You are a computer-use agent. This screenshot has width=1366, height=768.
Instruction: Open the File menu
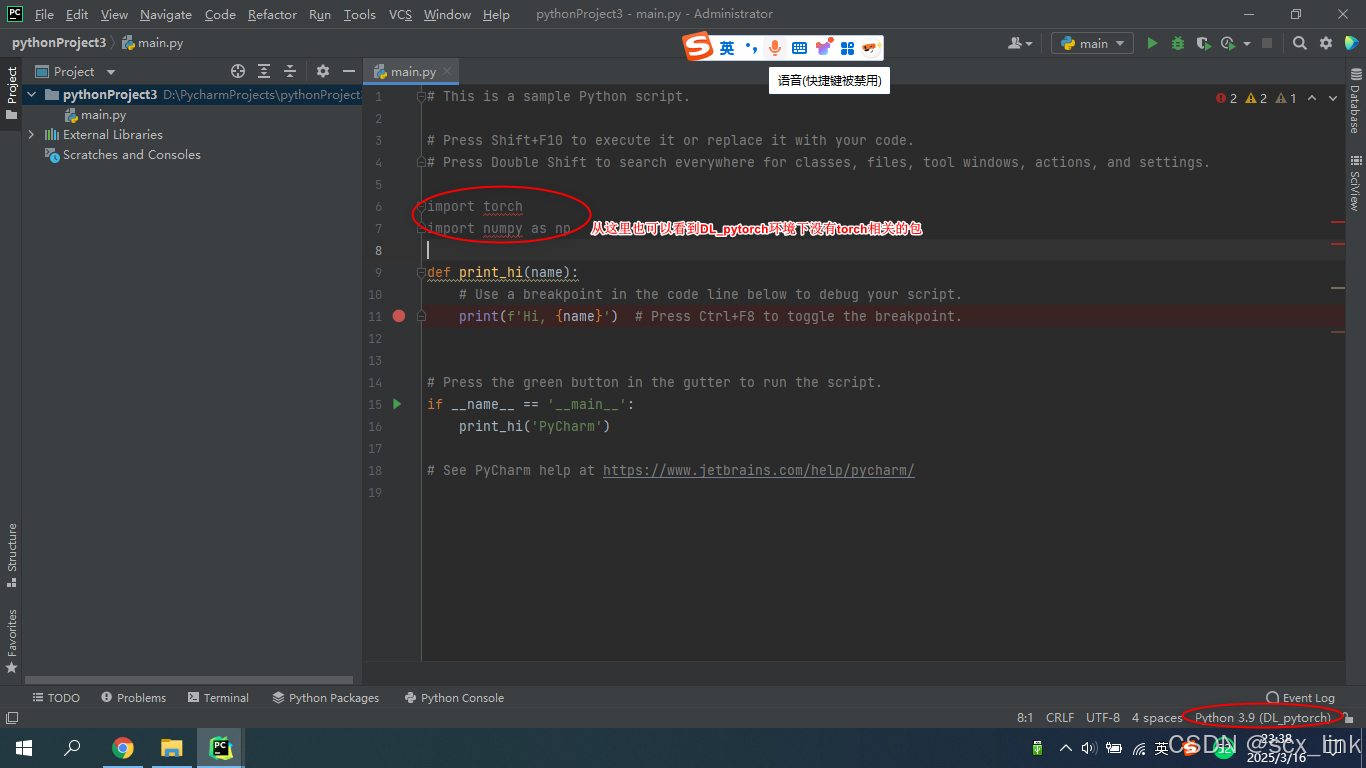44,14
